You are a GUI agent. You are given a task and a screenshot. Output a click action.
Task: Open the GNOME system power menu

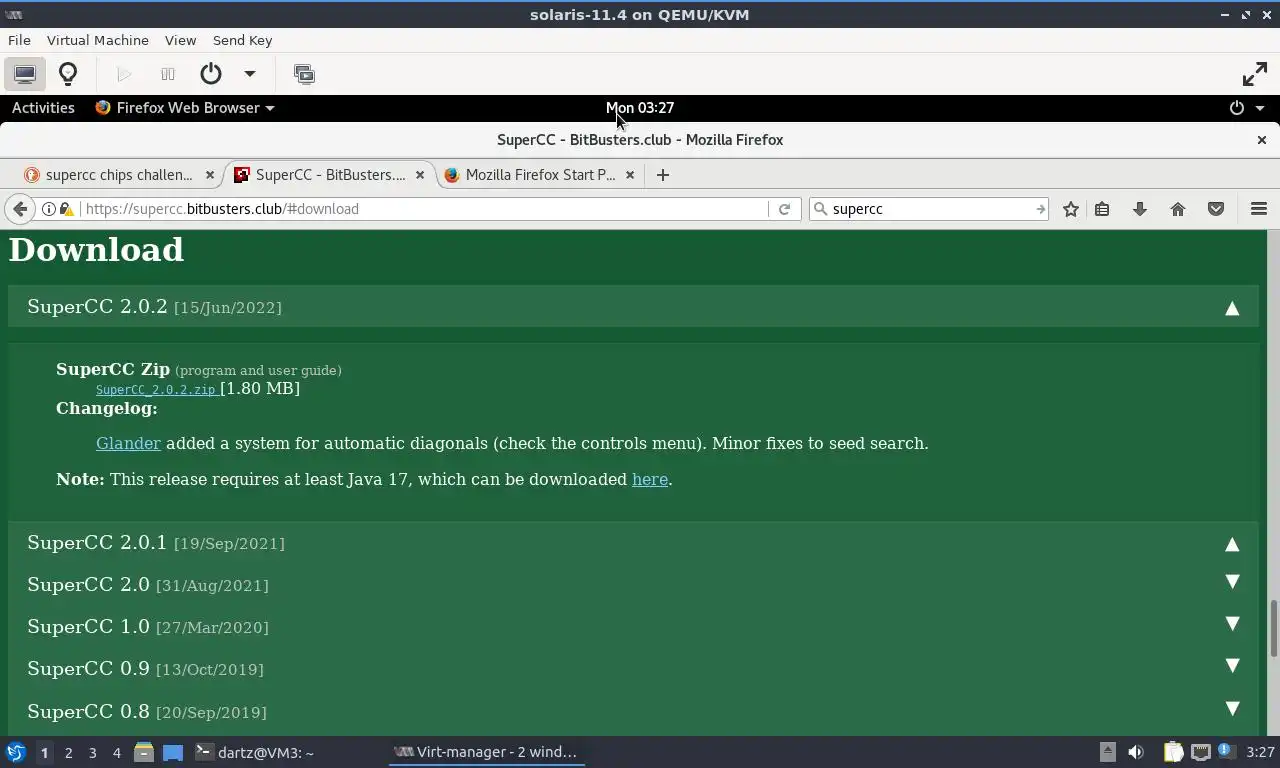click(1247, 107)
